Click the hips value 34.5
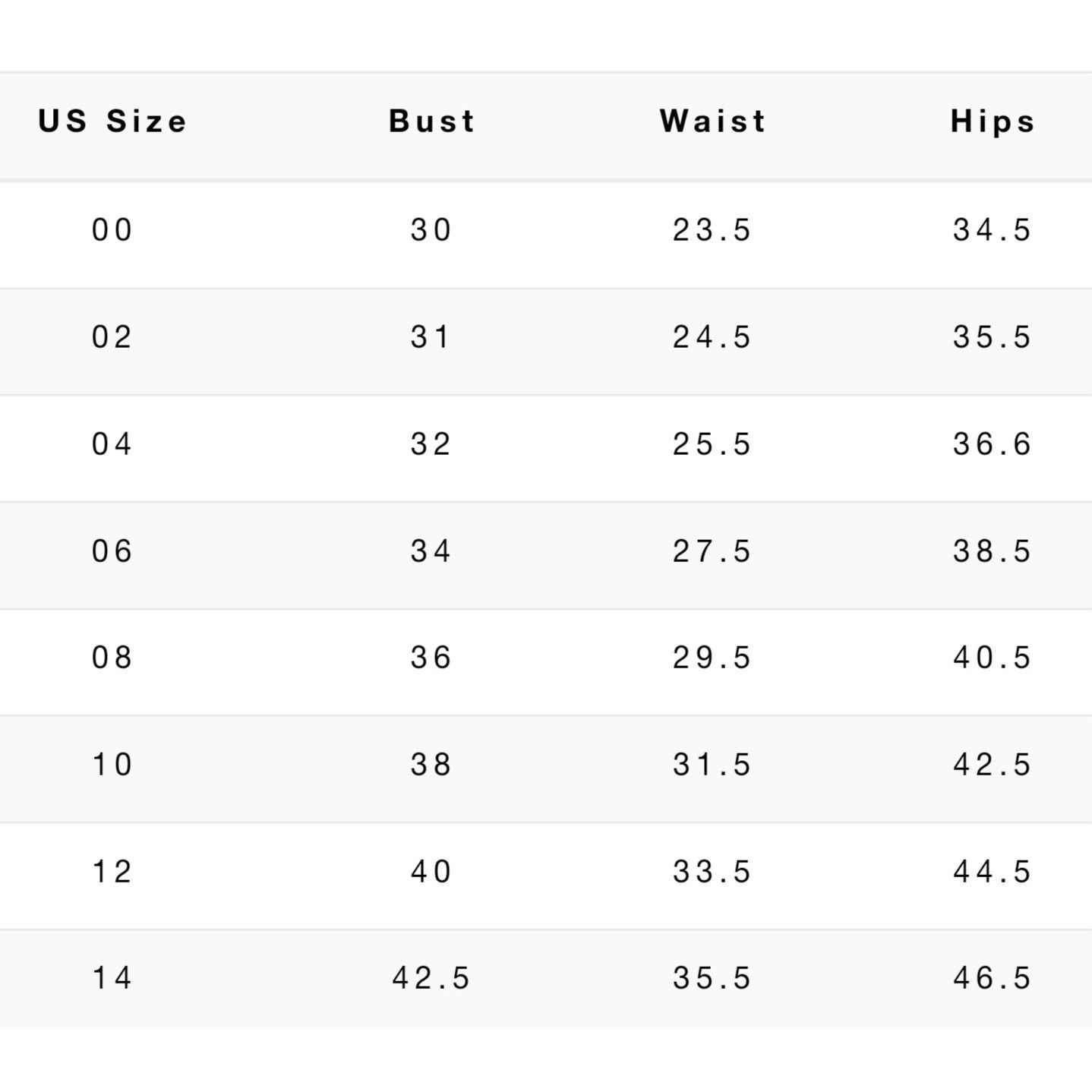Image resolution: width=1092 pixels, height=1092 pixels. pyautogui.click(x=993, y=230)
